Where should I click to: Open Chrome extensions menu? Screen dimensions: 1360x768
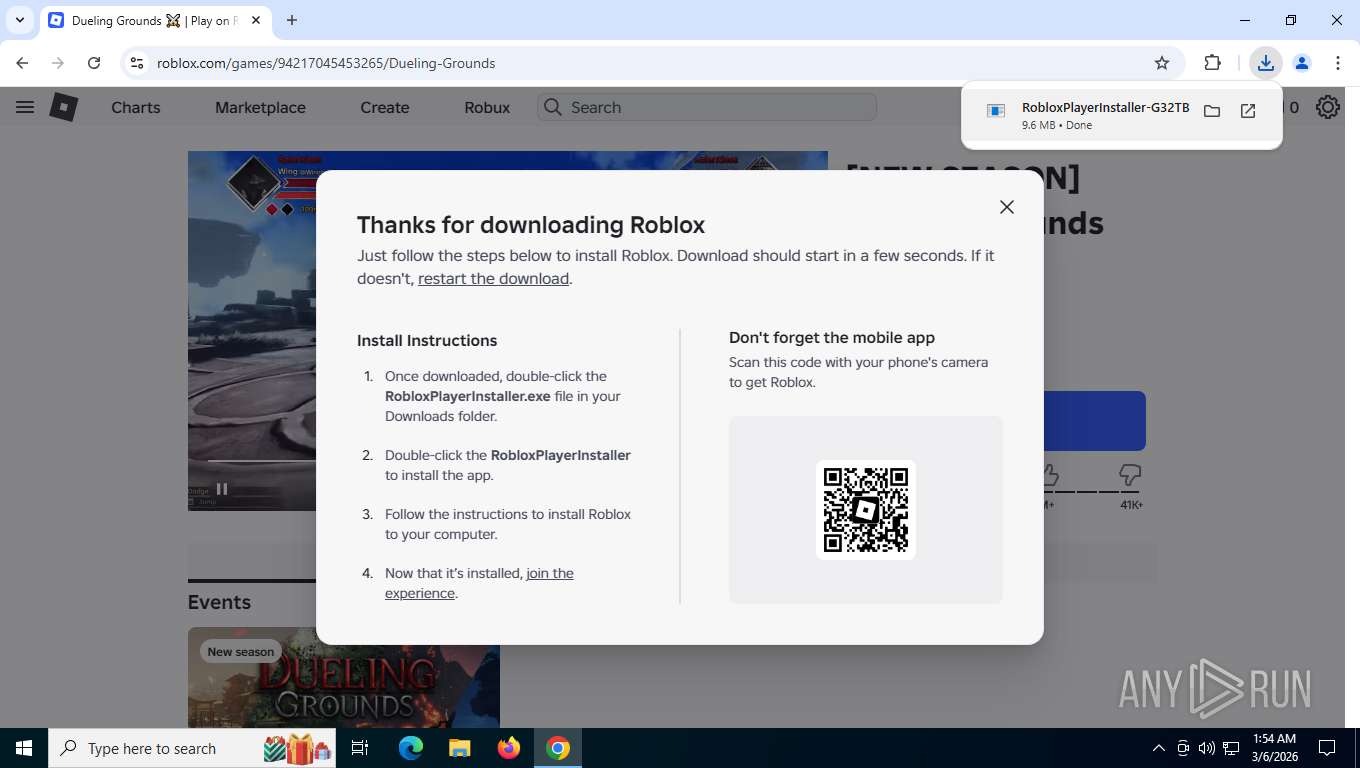pyautogui.click(x=1213, y=63)
